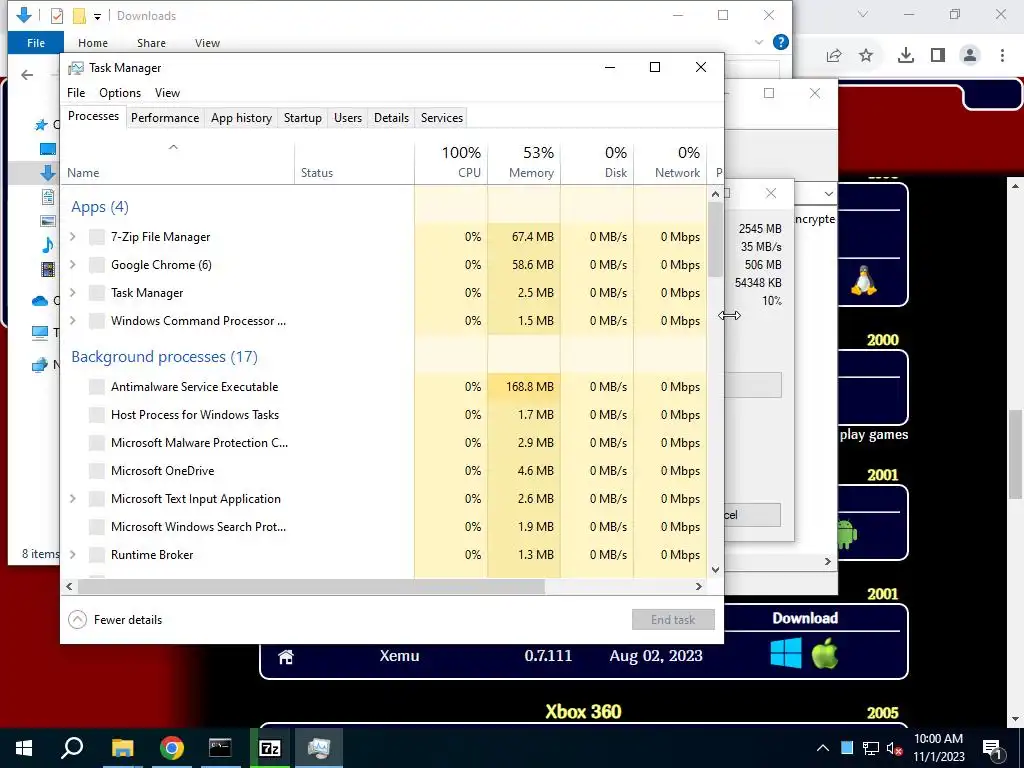Image resolution: width=1024 pixels, height=768 pixels.
Task: Click Chrome share page icon
Action: click(x=834, y=56)
